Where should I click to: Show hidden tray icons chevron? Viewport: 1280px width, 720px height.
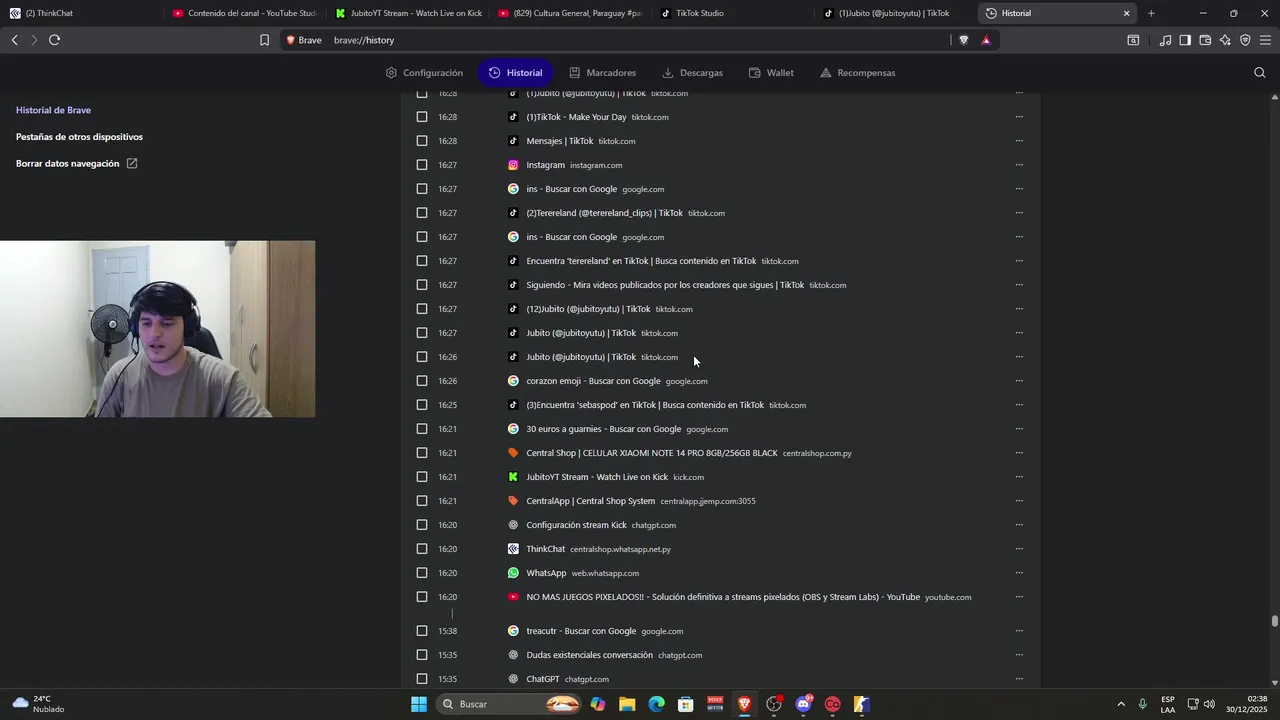click(1120, 704)
